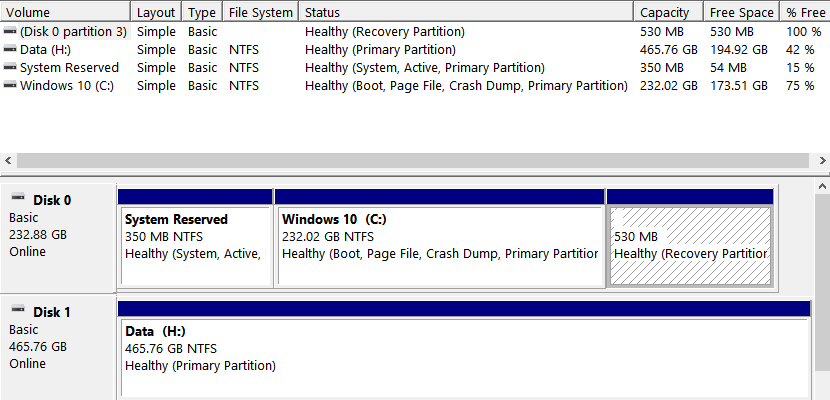Click the Disk 0 disk icon in lower pane
Viewport: 830px width, 400px height.
tap(19, 198)
